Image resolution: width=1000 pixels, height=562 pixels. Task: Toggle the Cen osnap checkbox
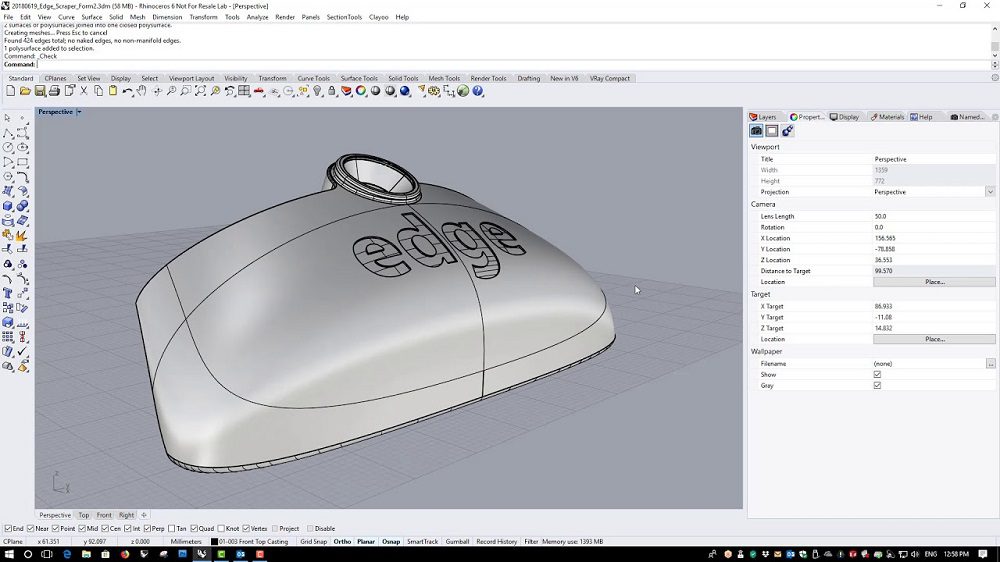point(105,529)
